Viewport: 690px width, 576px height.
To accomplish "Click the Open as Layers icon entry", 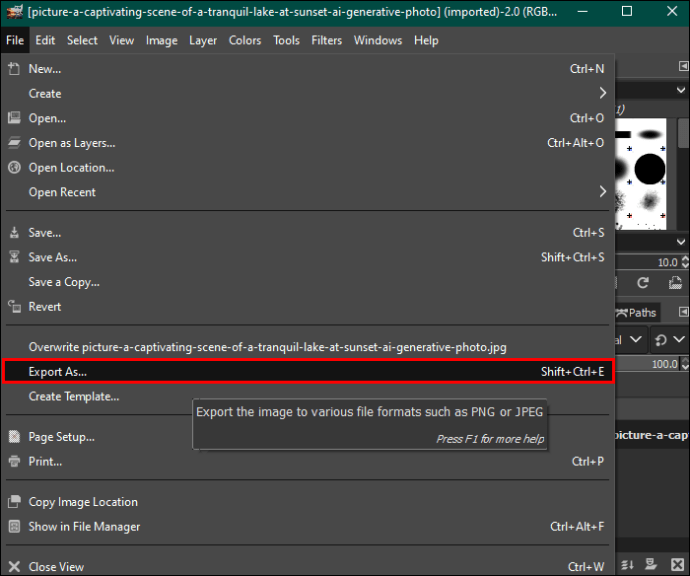I will pyautogui.click(x=14, y=143).
